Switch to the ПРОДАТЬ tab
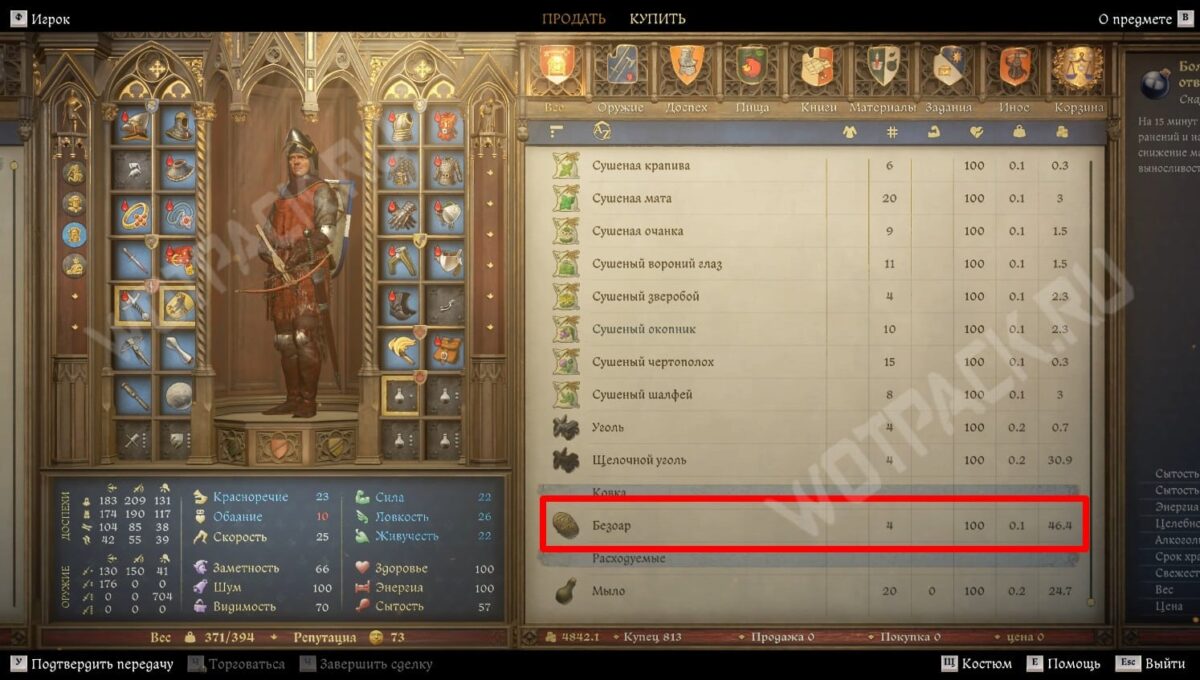The image size is (1200, 680). click(x=574, y=19)
